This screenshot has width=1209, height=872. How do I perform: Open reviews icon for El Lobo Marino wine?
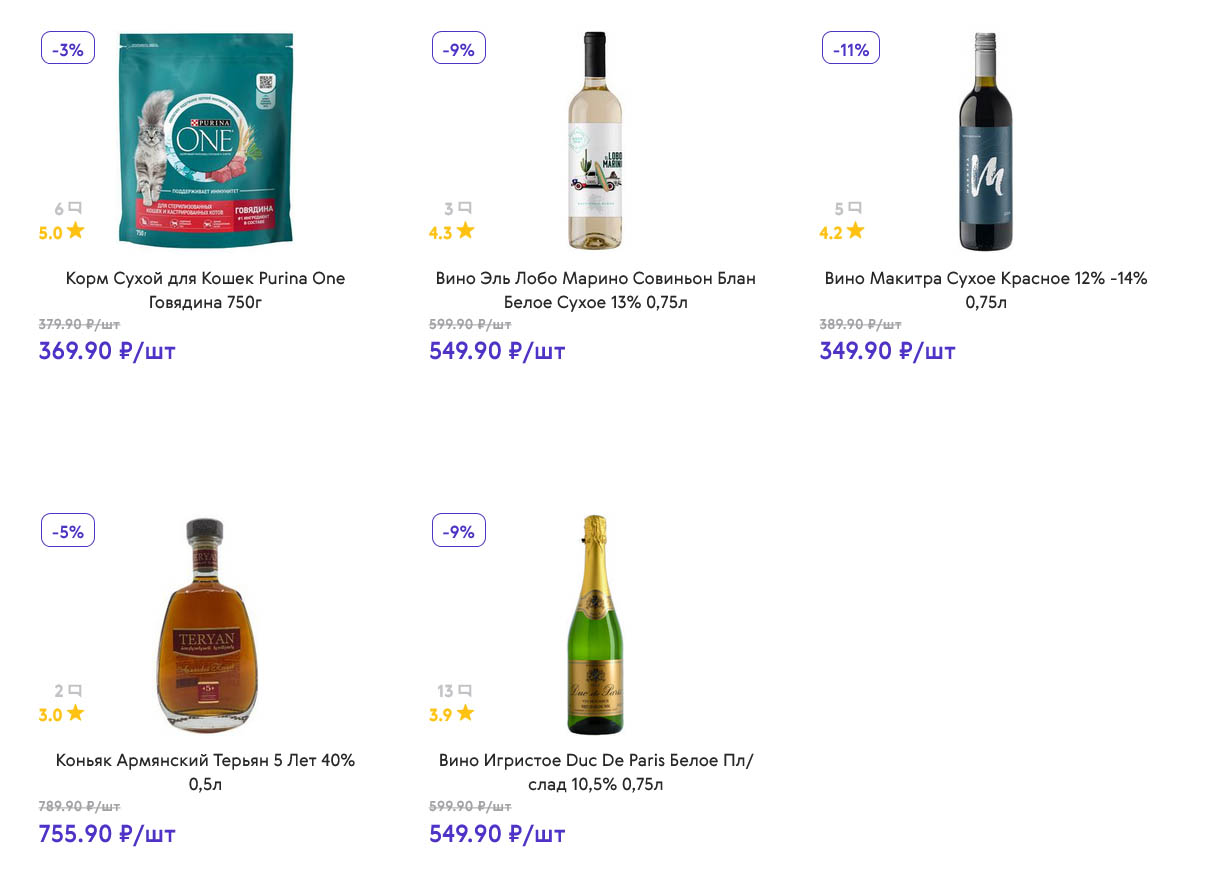click(465, 208)
